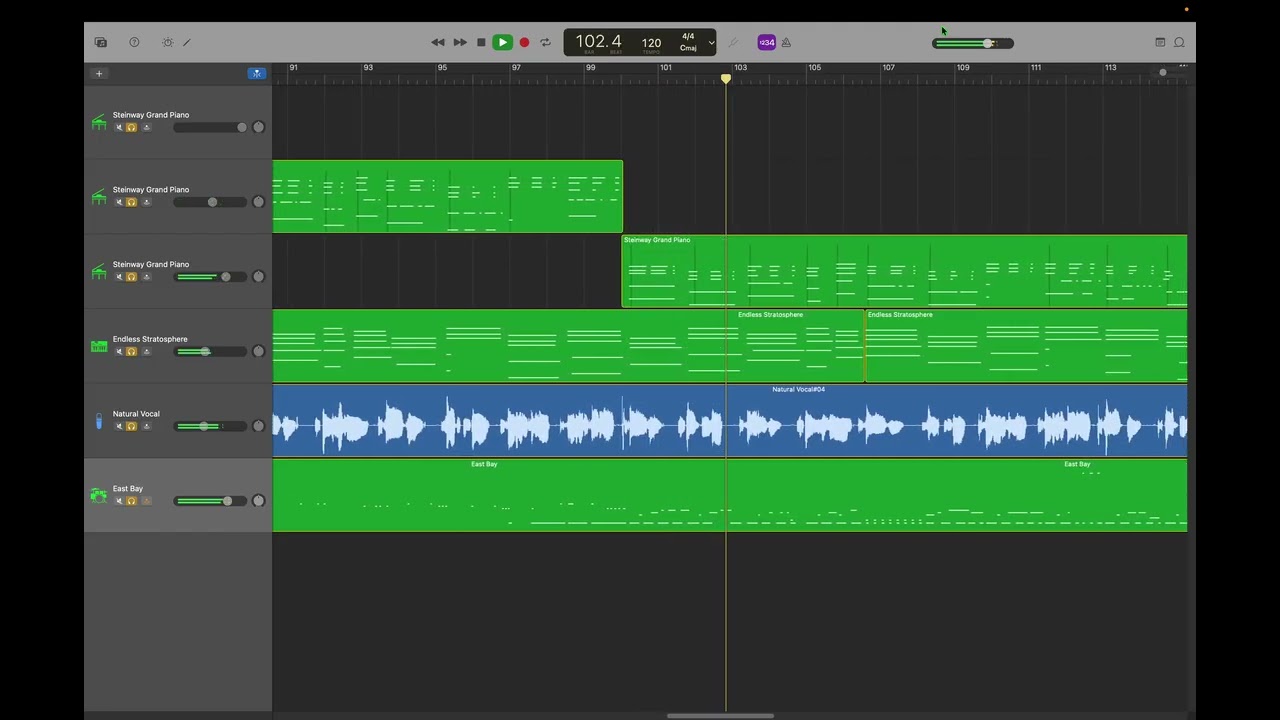The height and width of the screenshot is (720, 1280).
Task: Add a new track with plus button
Action: click(x=99, y=73)
